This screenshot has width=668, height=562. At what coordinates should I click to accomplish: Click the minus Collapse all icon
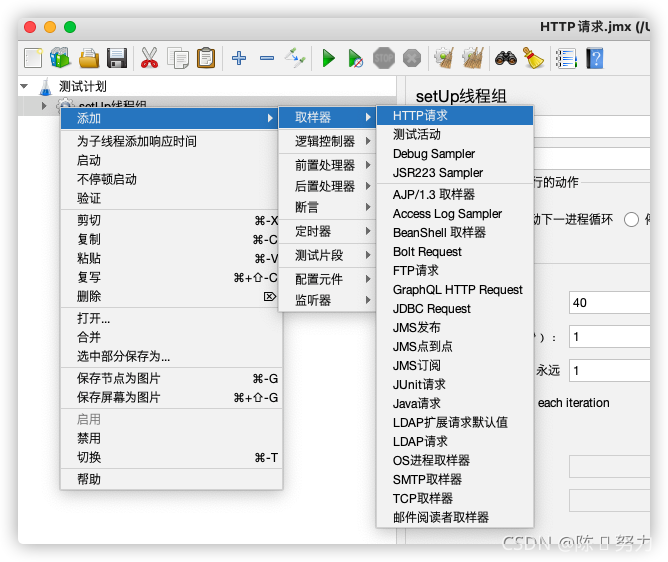[x=267, y=58]
